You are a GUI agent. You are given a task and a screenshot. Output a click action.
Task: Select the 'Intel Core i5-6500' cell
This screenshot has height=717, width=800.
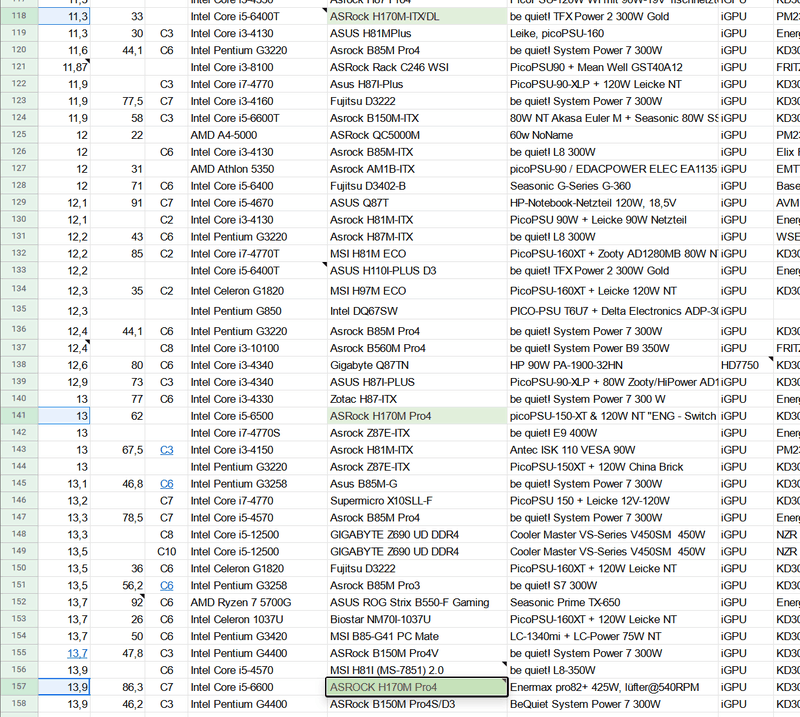tap(258, 416)
